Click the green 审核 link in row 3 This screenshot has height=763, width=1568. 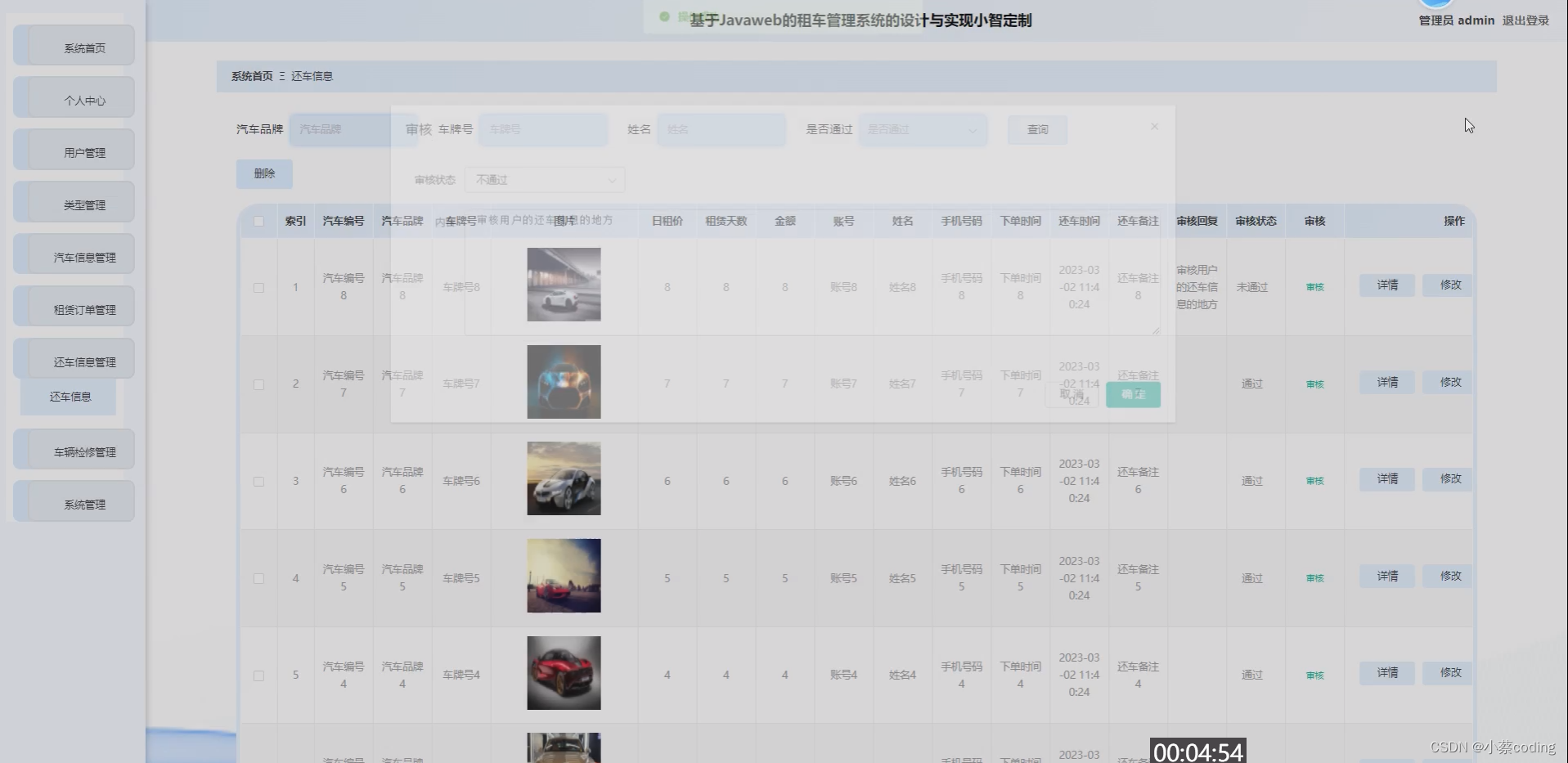point(1314,481)
